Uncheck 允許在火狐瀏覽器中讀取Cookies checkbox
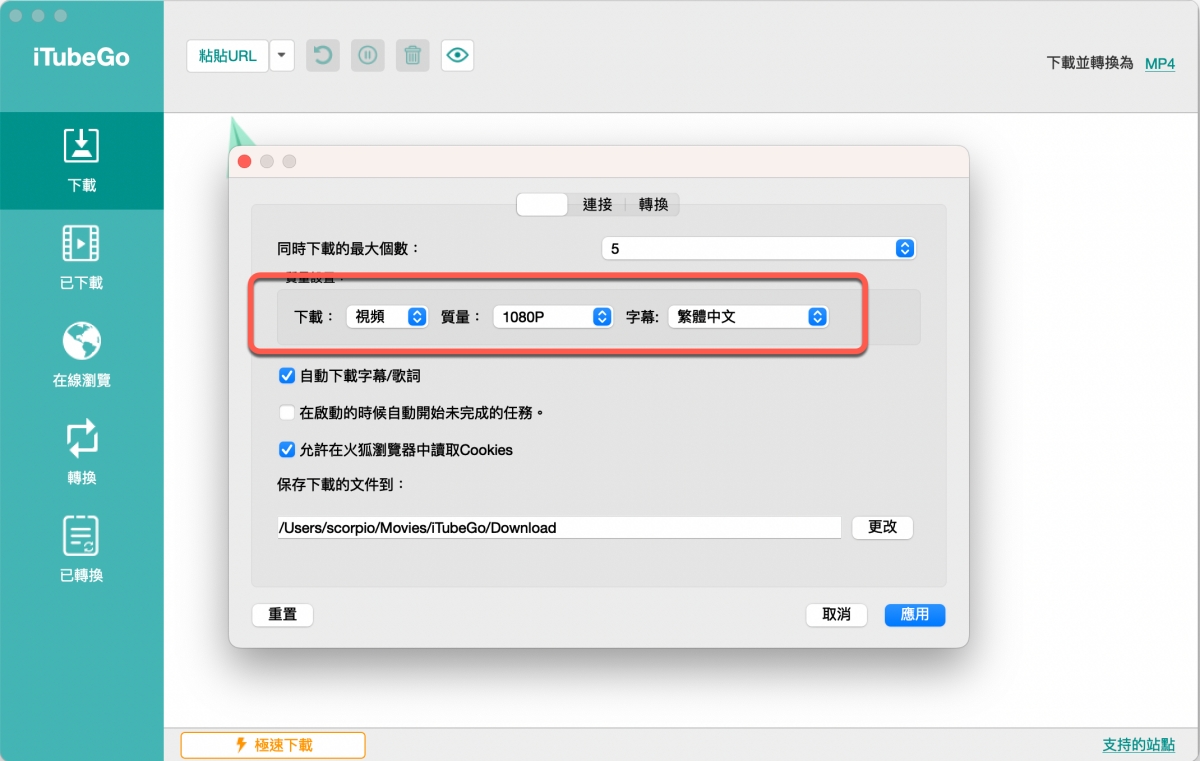 click(287, 450)
